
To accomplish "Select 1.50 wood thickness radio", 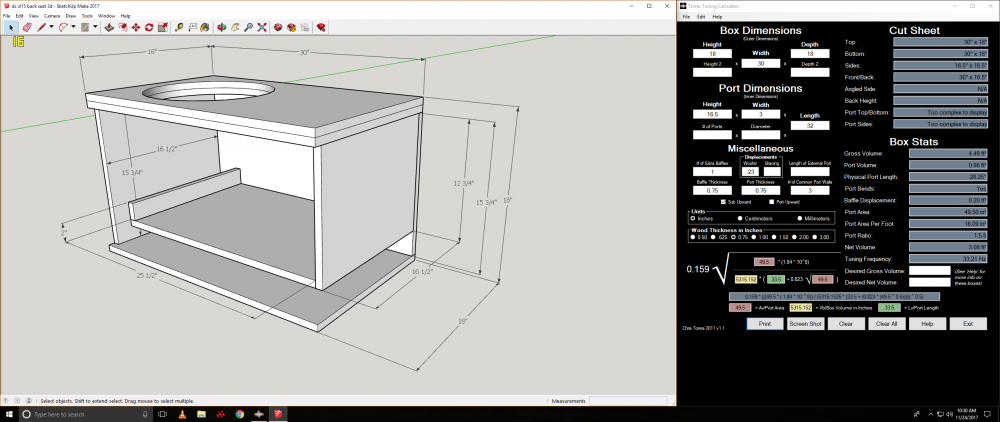I will coord(774,237).
